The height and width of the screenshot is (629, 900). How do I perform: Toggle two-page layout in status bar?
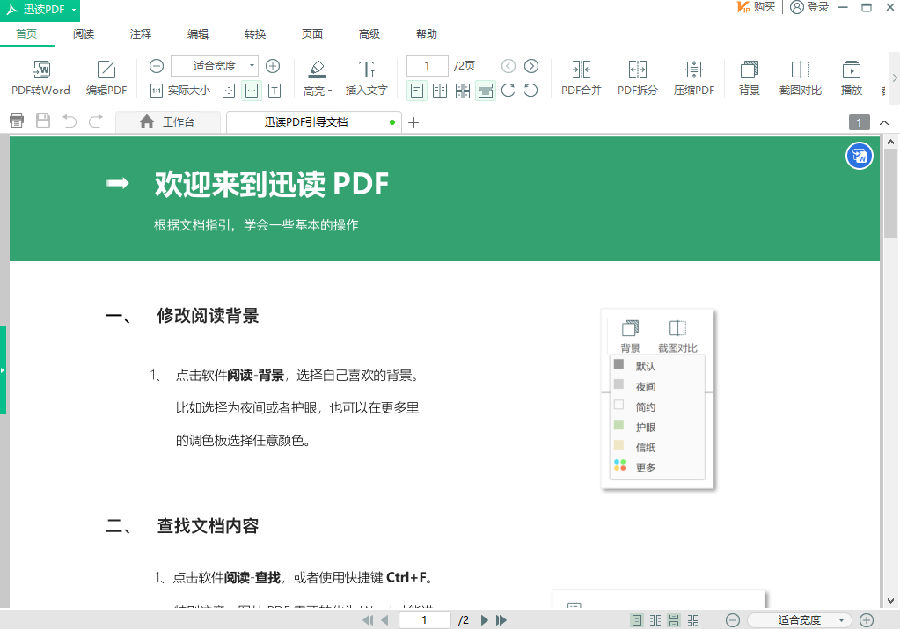(655, 620)
